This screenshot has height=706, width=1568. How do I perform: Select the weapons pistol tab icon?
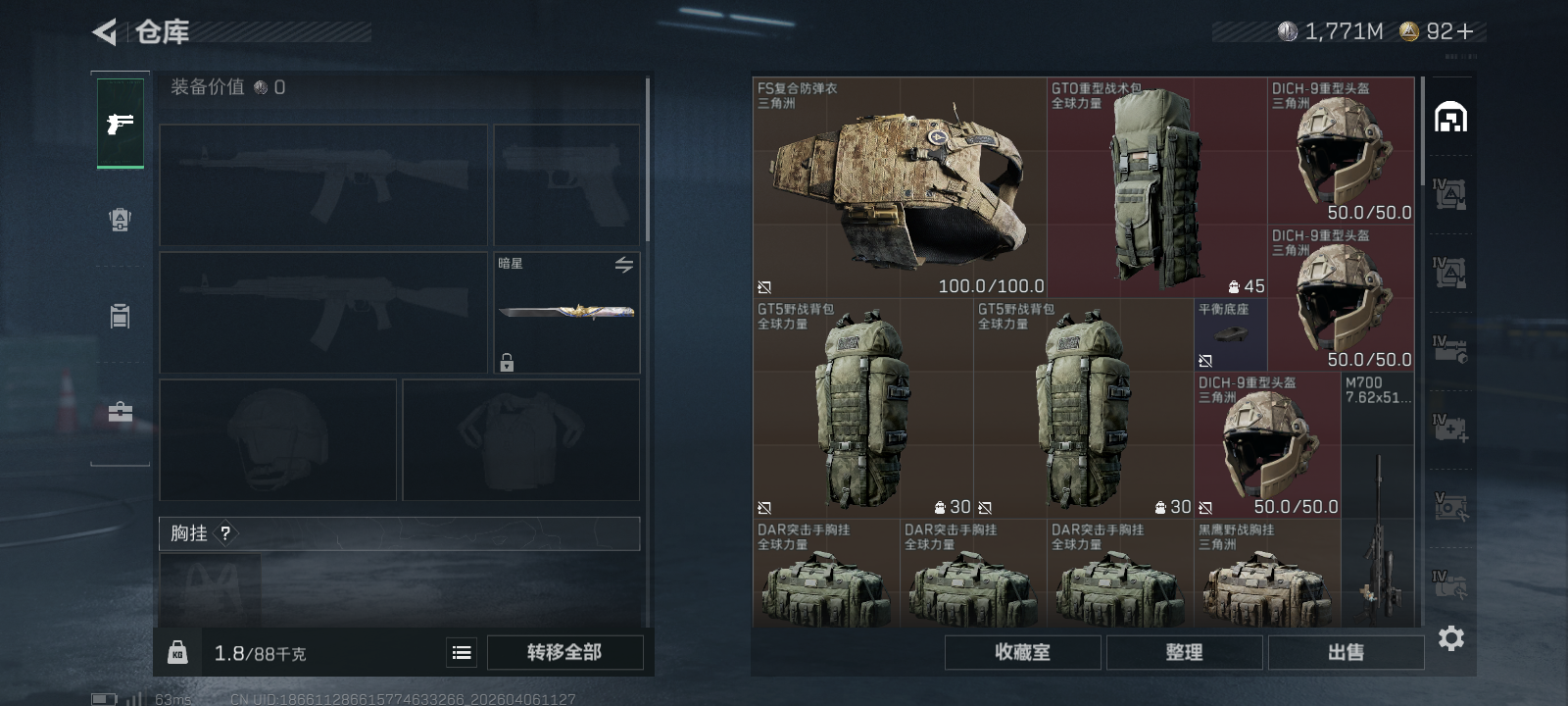click(x=121, y=124)
